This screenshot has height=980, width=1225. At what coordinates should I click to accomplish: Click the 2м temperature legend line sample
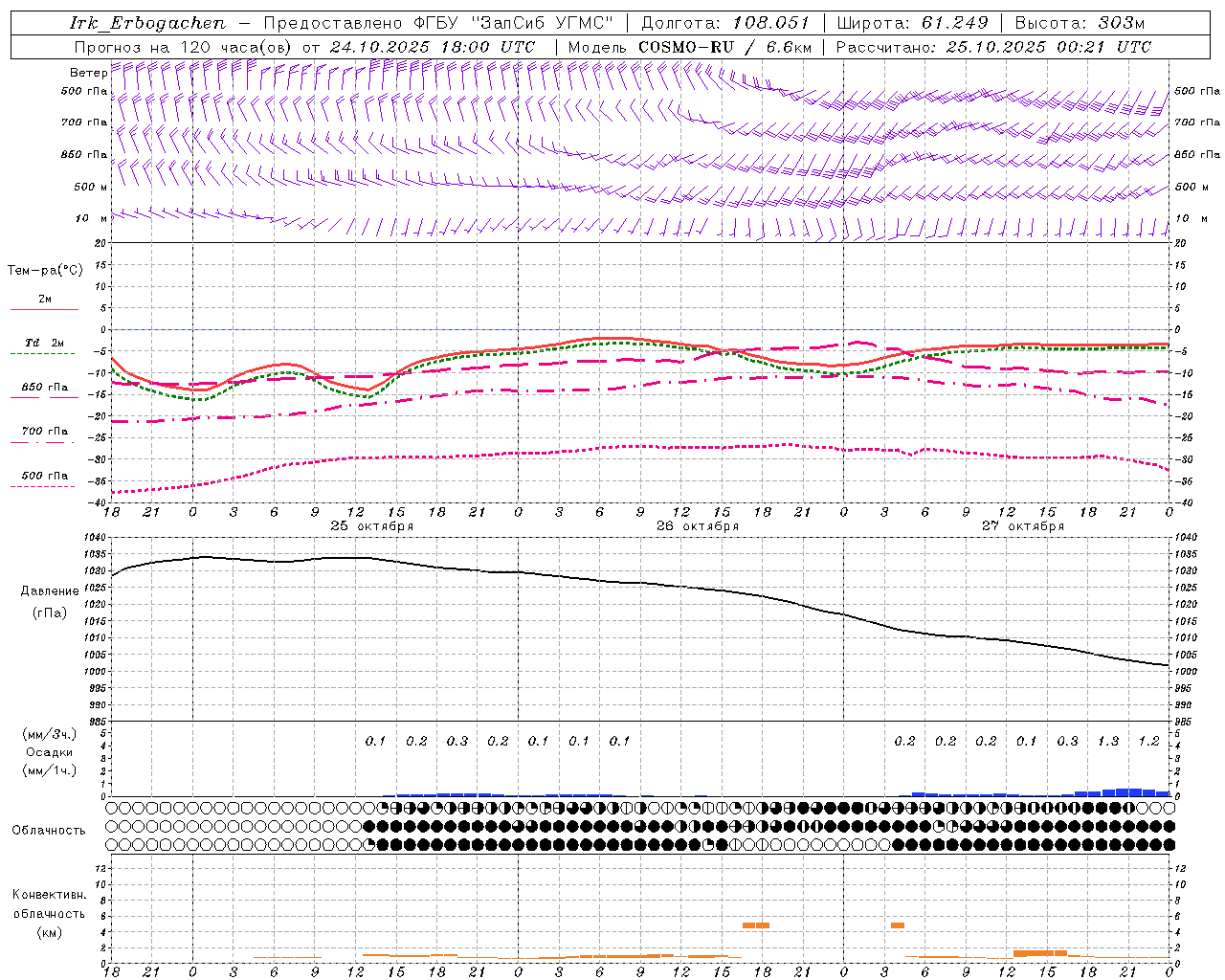pyautogui.click(x=44, y=309)
